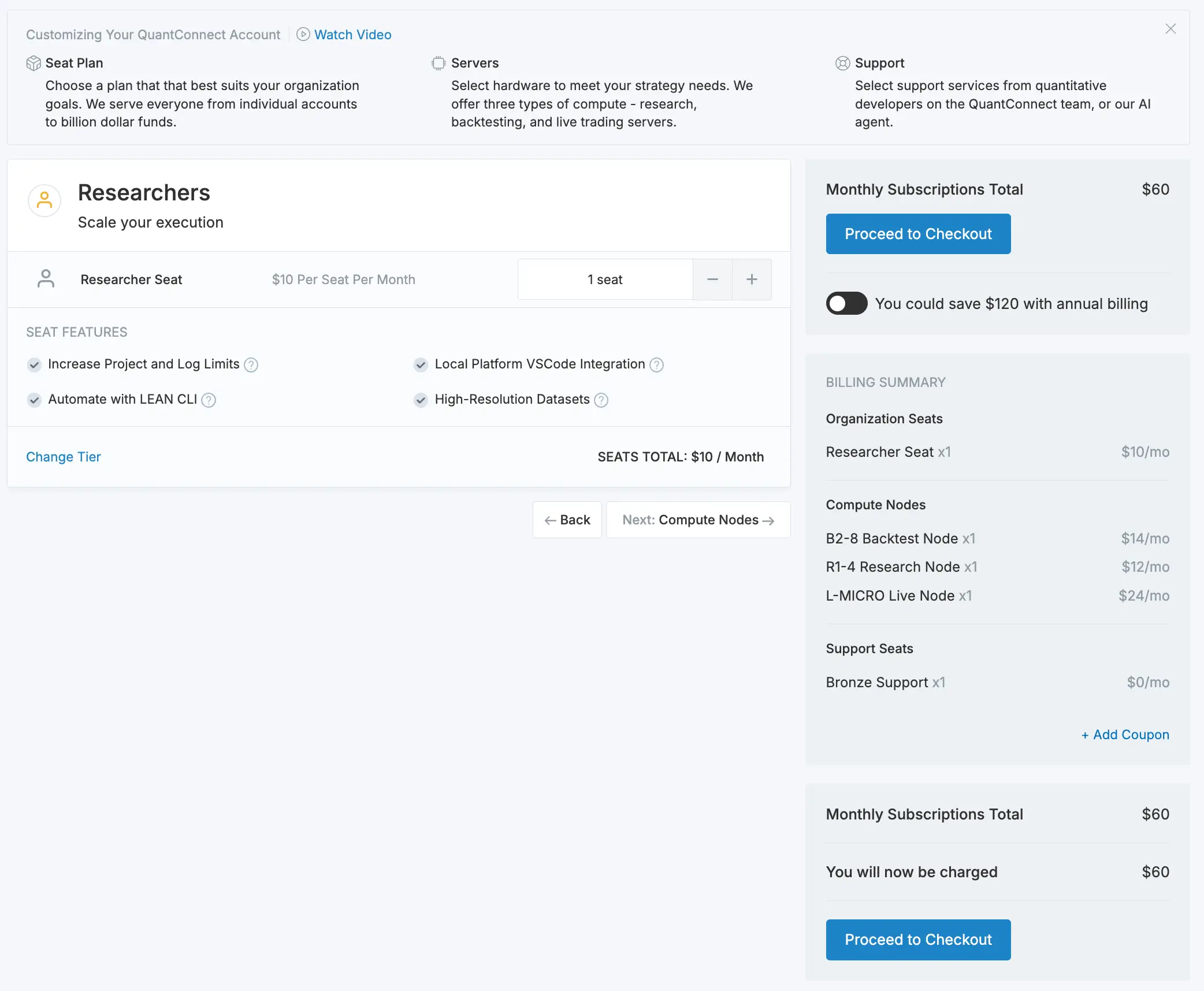Click top Proceed to Checkout button
The height and width of the screenshot is (991, 1204).
pyautogui.click(x=918, y=234)
